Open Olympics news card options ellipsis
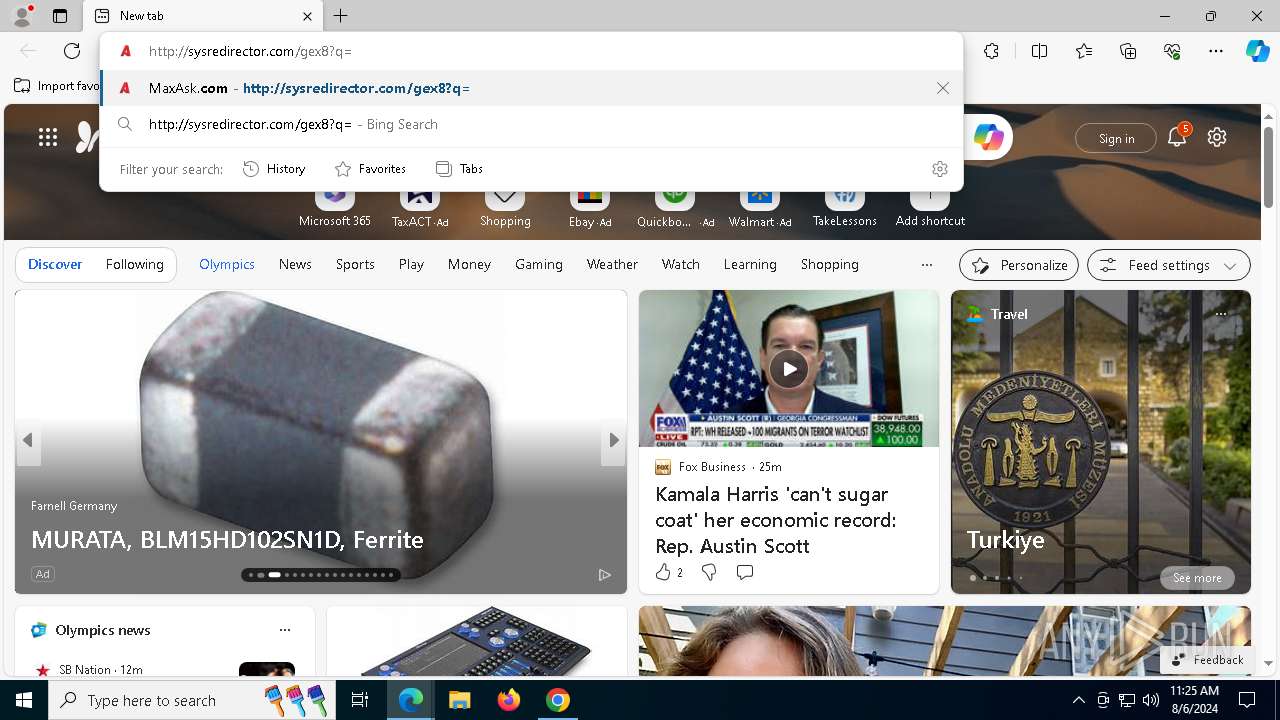 tap(285, 630)
